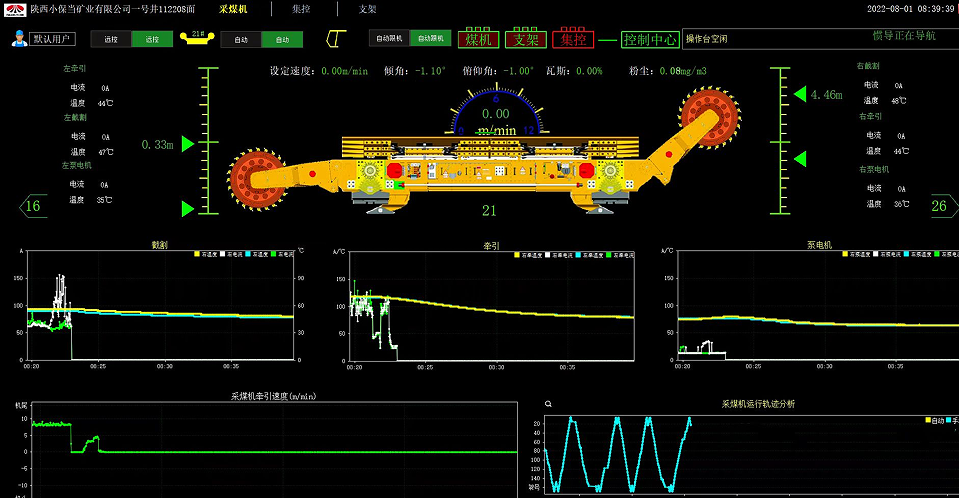Click the 采煤机牵引速度(m/min) chart title
The height and width of the screenshot is (498, 959).
click(273, 396)
